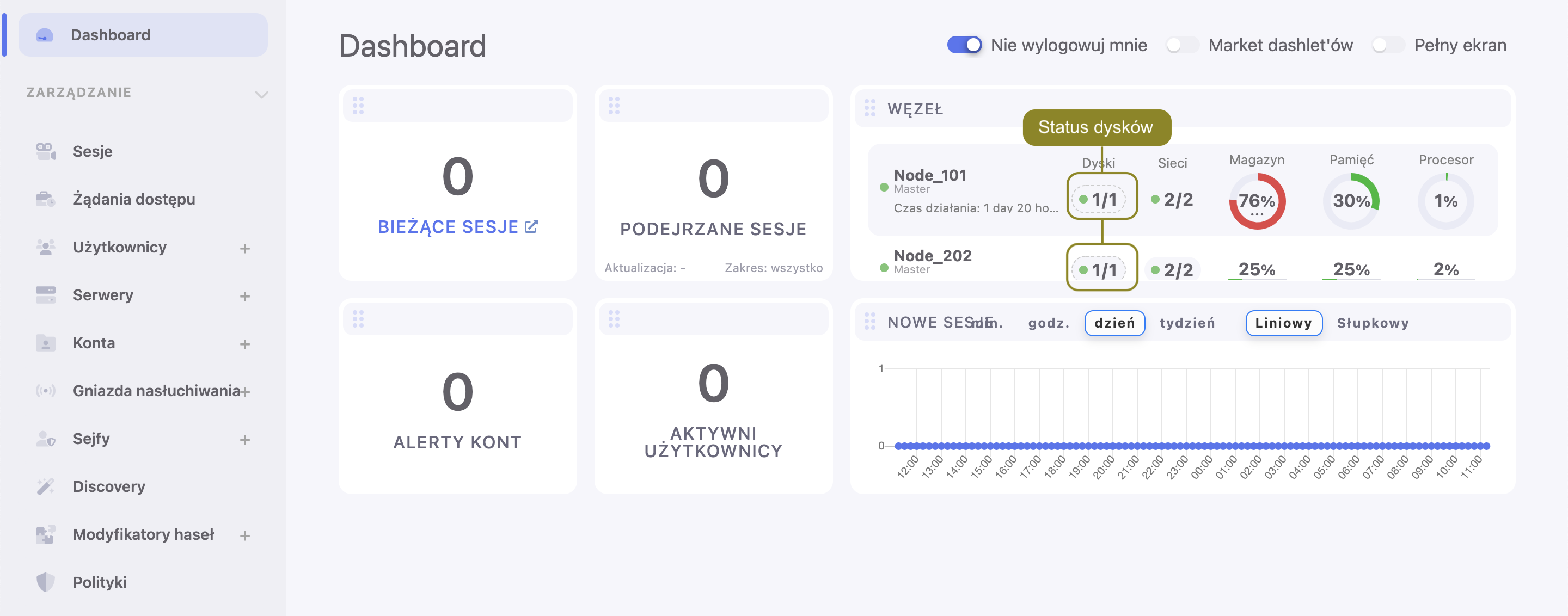Click the Gniazda nasłuchiwania broadcast icon

point(46,390)
